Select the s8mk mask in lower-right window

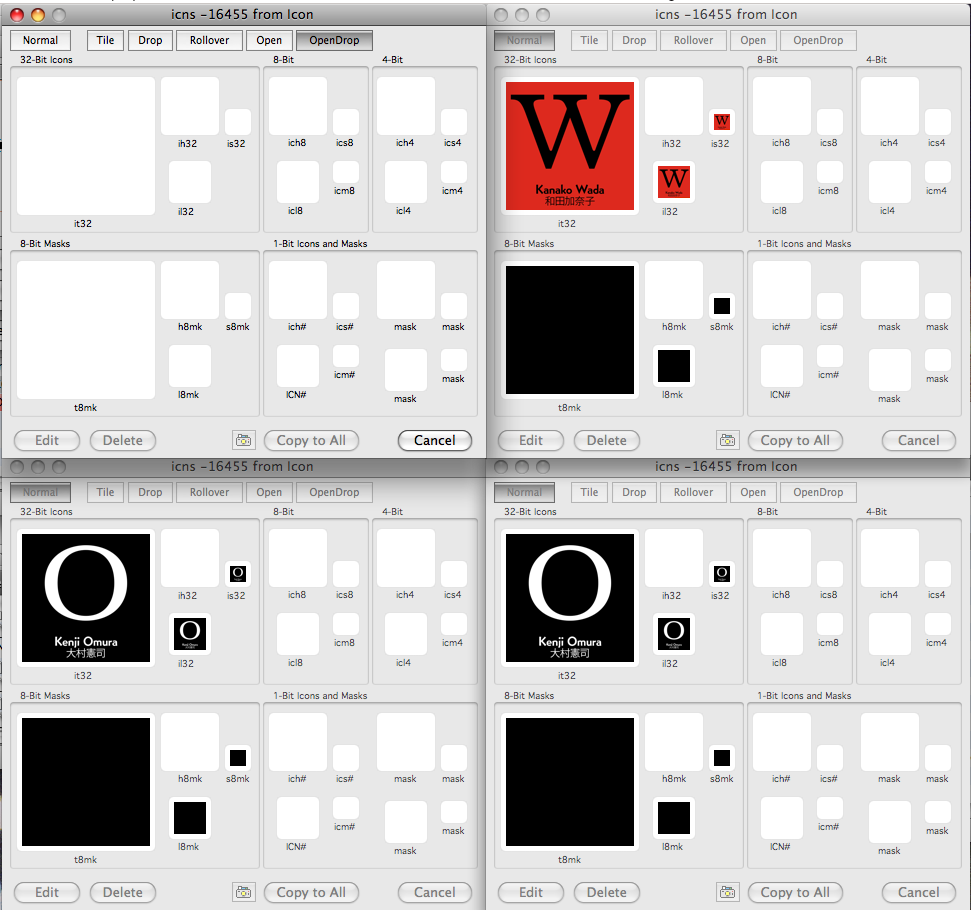pos(721,758)
